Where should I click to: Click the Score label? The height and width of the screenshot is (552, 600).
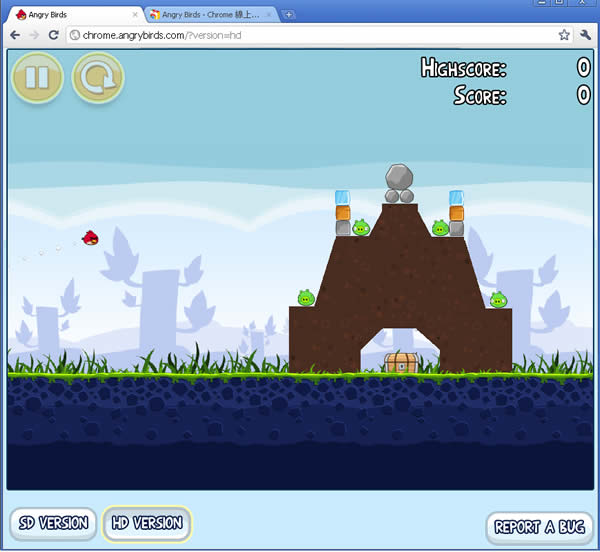coord(480,95)
